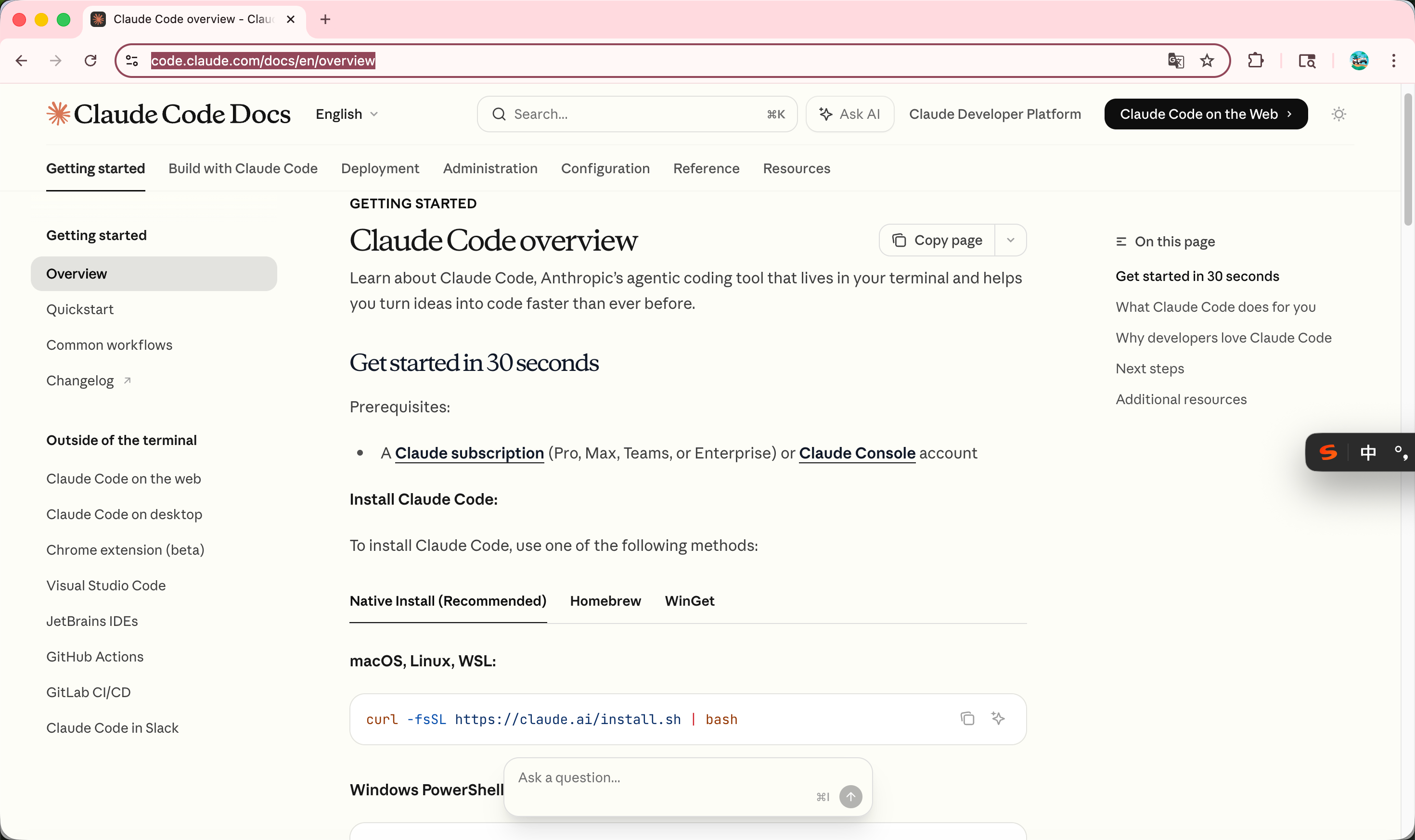Switch to the Homebrew install tab
The image size is (1415, 840).
[605, 601]
